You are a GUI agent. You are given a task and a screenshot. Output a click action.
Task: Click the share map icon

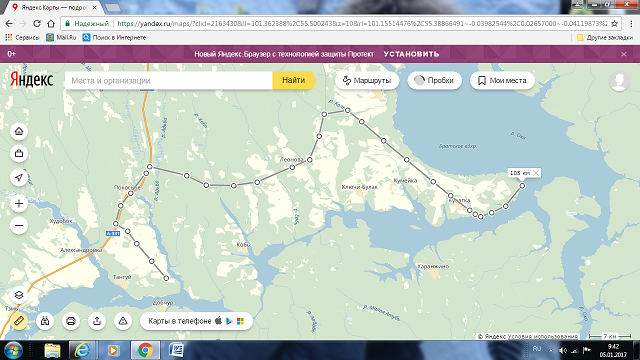click(97, 321)
